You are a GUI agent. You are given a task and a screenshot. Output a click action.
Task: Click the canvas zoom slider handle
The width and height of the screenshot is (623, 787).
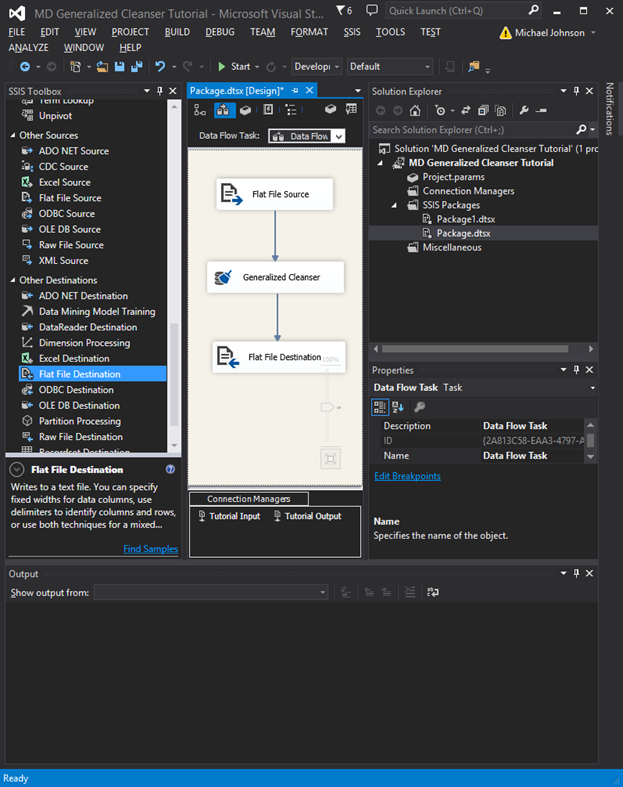tap(329, 408)
